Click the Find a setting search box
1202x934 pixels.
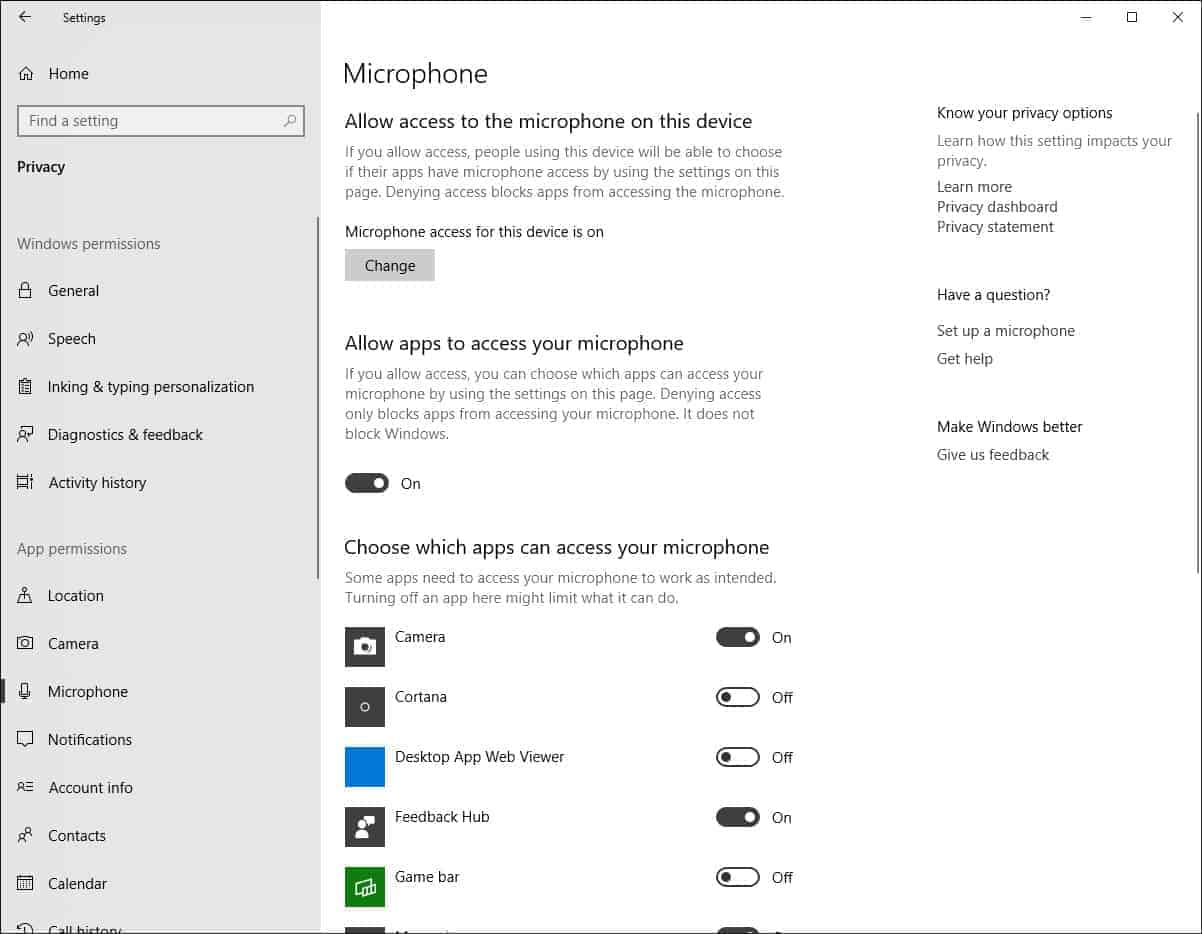[160, 120]
